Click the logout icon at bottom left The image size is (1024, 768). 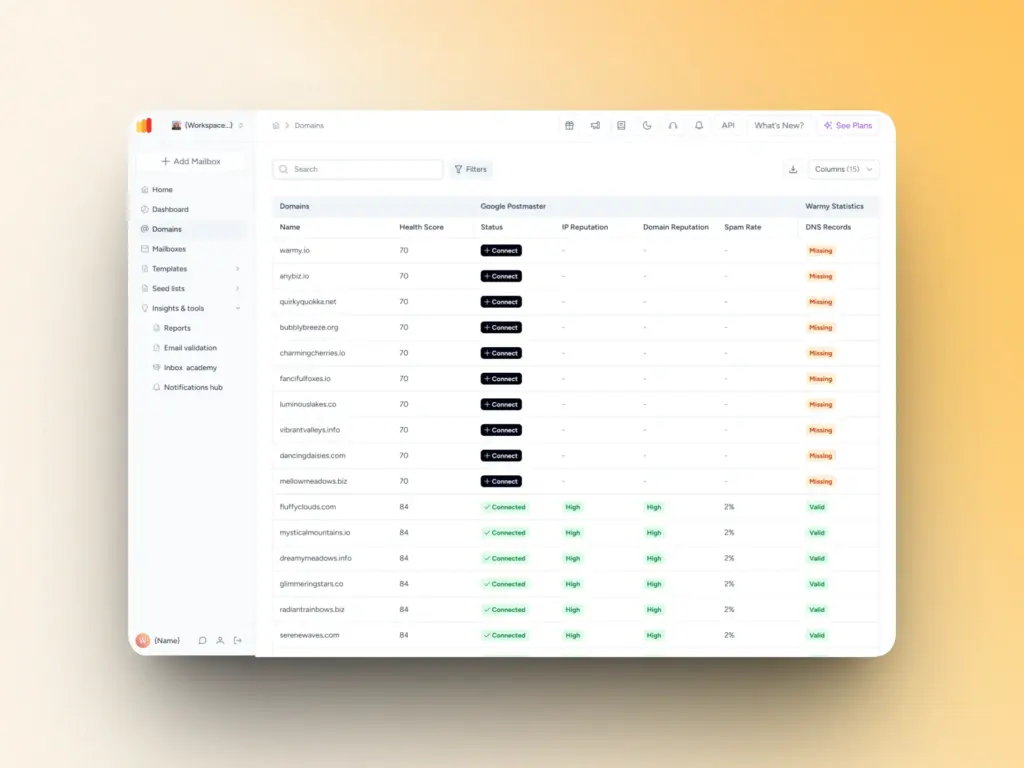[238, 640]
